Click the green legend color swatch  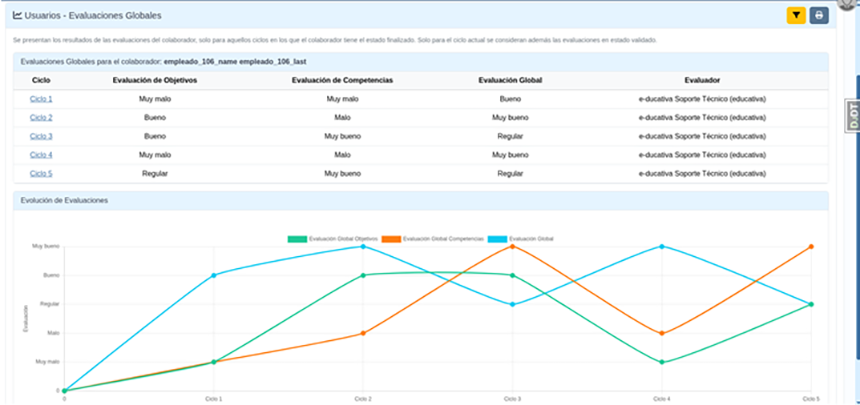point(297,239)
